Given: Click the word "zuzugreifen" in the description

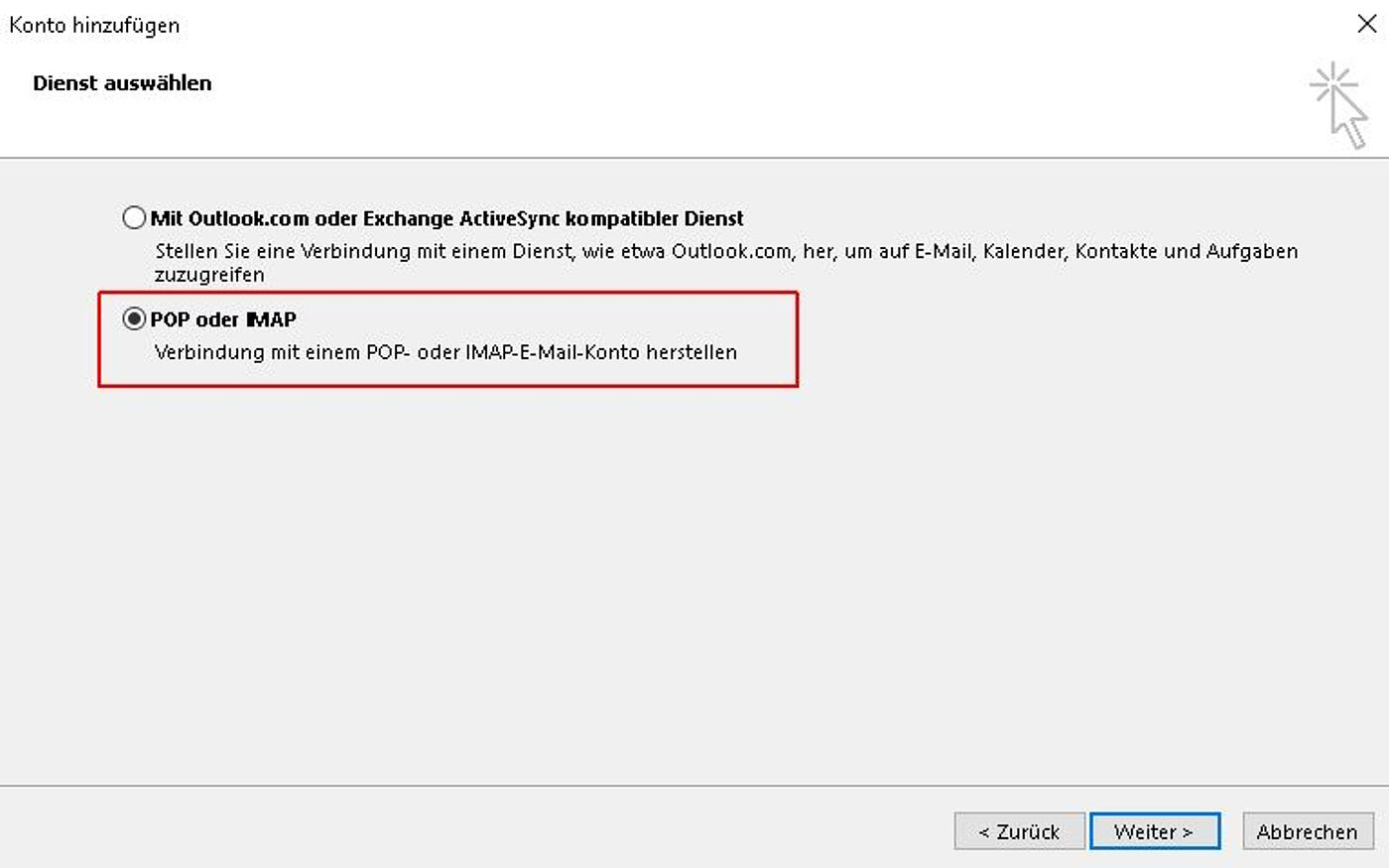Looking at the screenshot, I should pos(209,275).
